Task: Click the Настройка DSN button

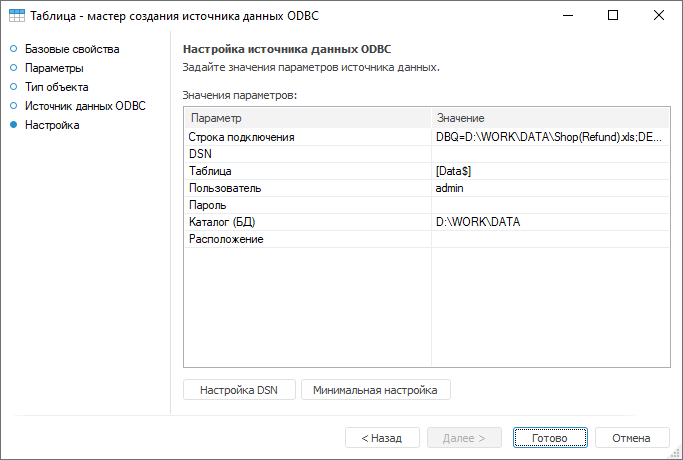Action: tap(240, 389)
